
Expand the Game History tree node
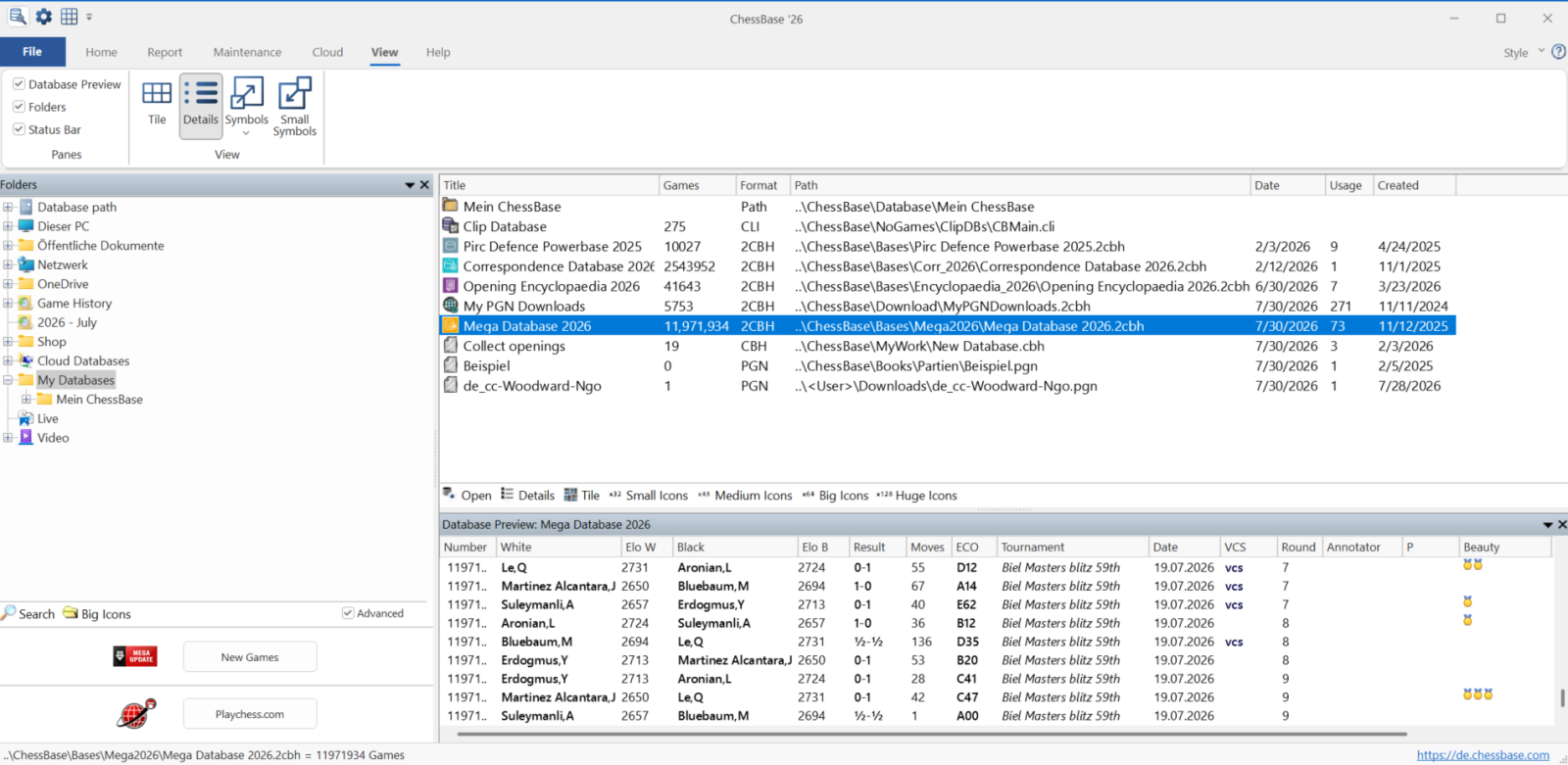click(x=8, y=304)
